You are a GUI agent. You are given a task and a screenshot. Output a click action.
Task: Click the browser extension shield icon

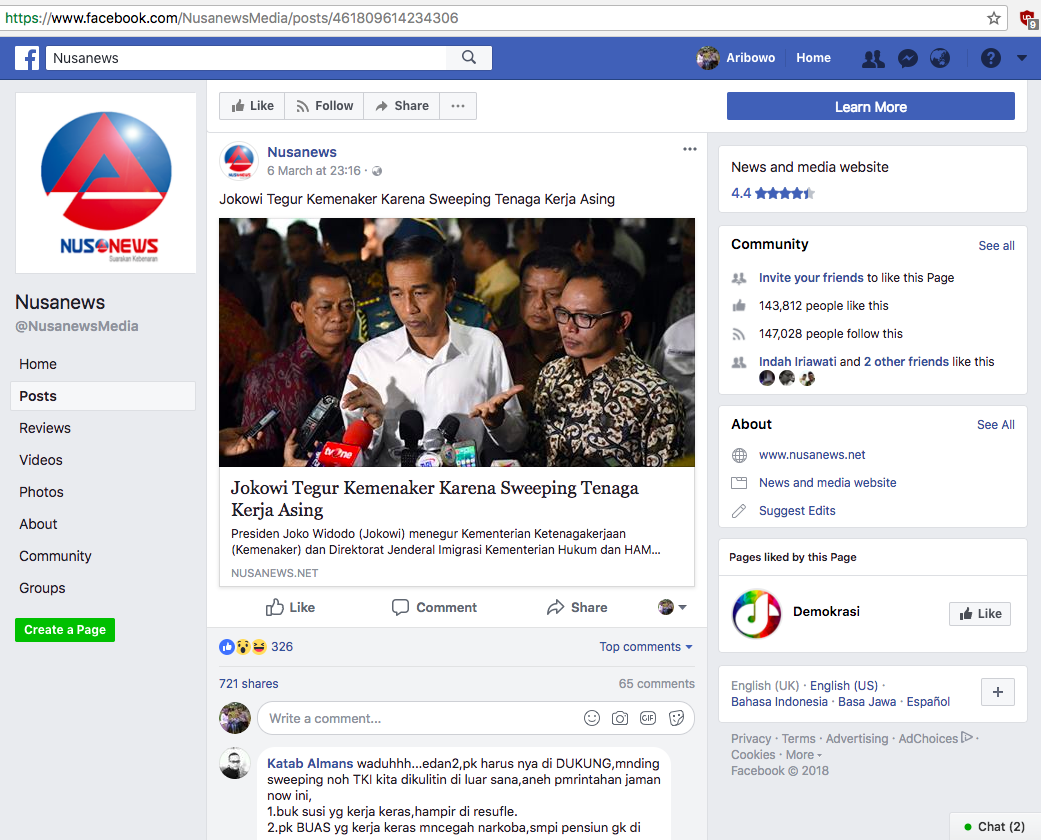click(x=1028, y=19)
